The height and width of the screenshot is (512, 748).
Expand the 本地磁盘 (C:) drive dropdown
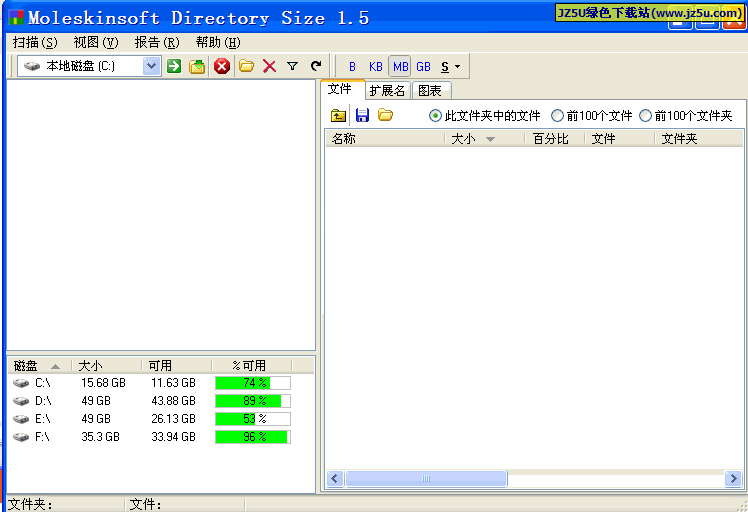click(151, 66)
